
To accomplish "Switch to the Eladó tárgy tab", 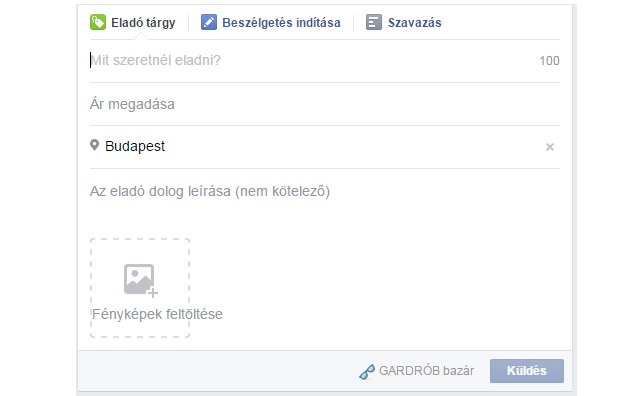I will point(133,23).
